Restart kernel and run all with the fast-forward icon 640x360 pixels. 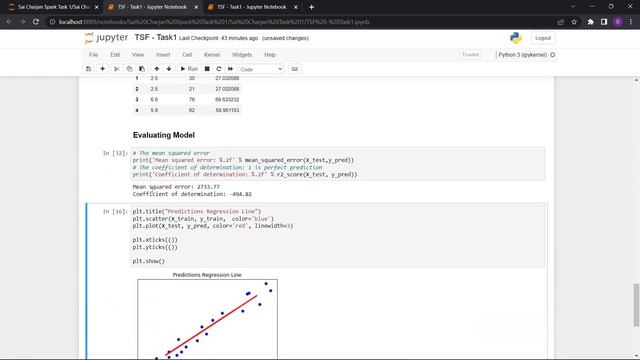click(231, 69)
